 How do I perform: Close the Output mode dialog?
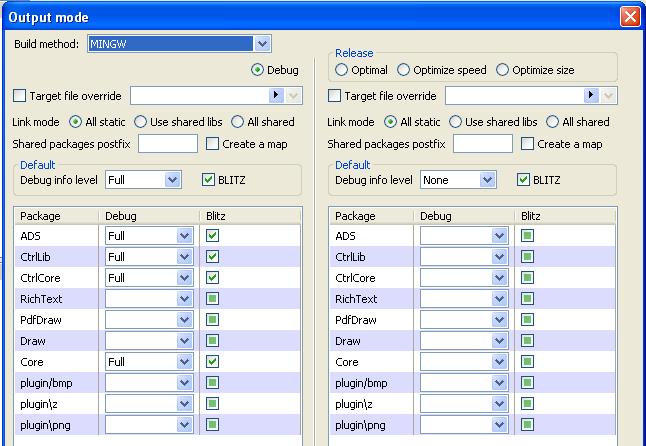tap(629, 17)
